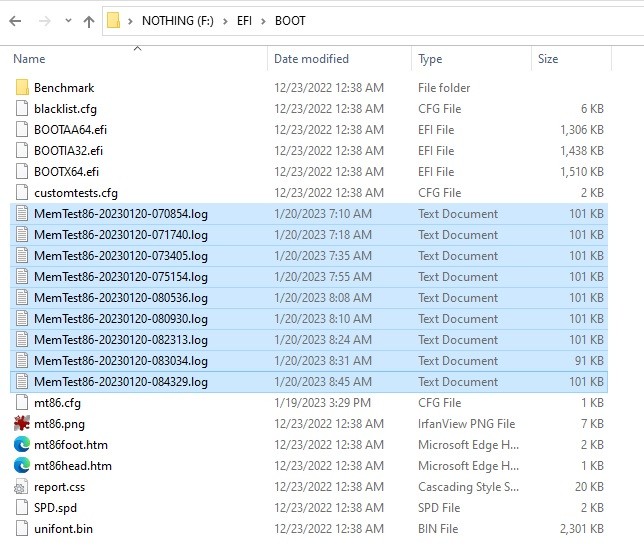This screenshot has height=553, width=644.
Task: Click the date 1/20/2023 7:55 AM
Action: 323,276
